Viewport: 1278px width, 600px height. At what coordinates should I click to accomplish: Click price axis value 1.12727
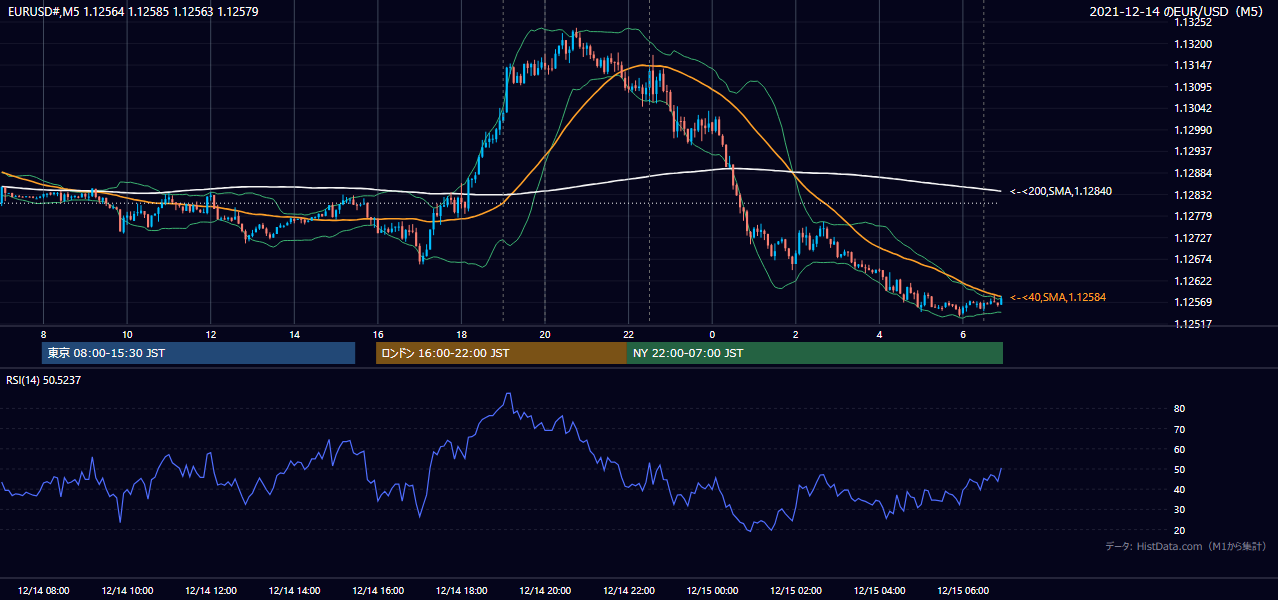1195,238
